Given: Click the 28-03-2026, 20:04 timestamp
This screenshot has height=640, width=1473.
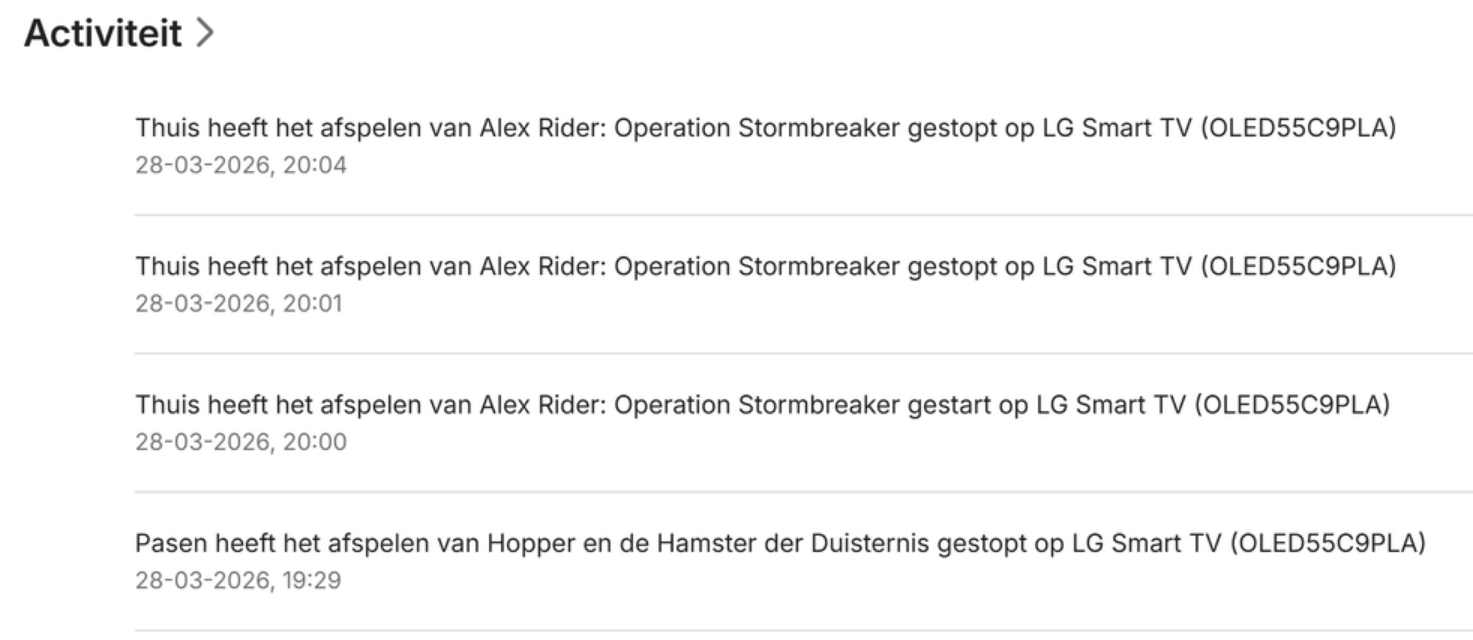Looking at the screenshot, I should (241, 165).
